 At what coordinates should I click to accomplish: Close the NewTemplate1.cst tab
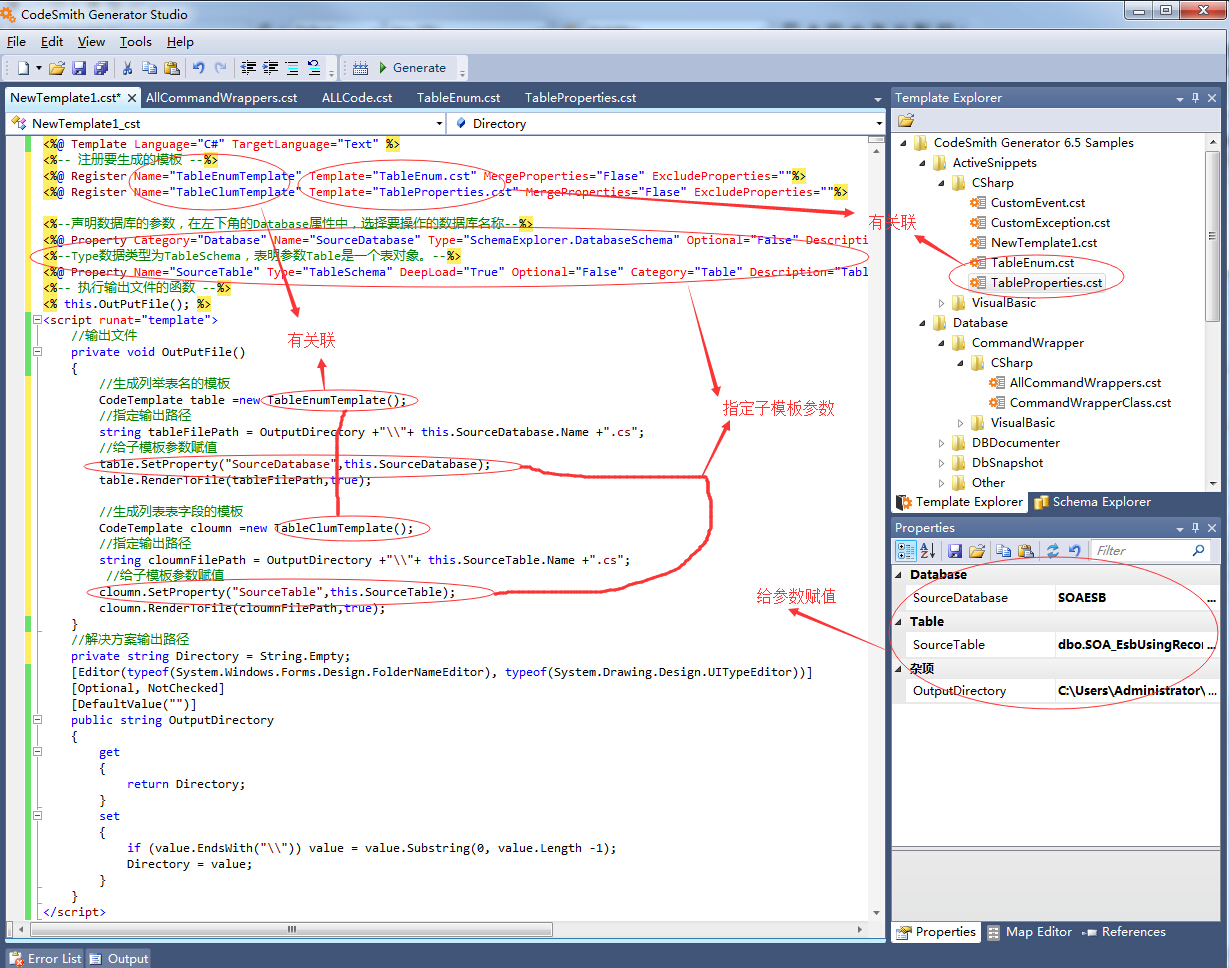coord(131,97)
